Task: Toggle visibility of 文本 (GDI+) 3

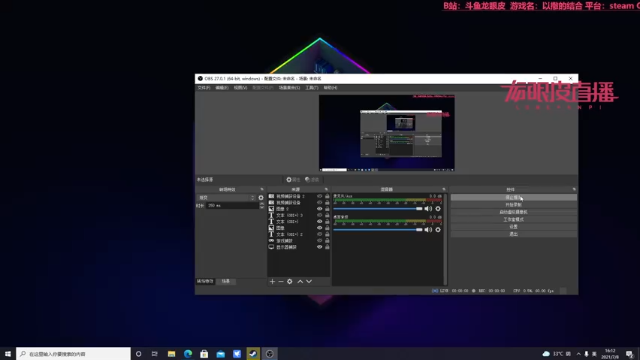Action: pos(320,215)
